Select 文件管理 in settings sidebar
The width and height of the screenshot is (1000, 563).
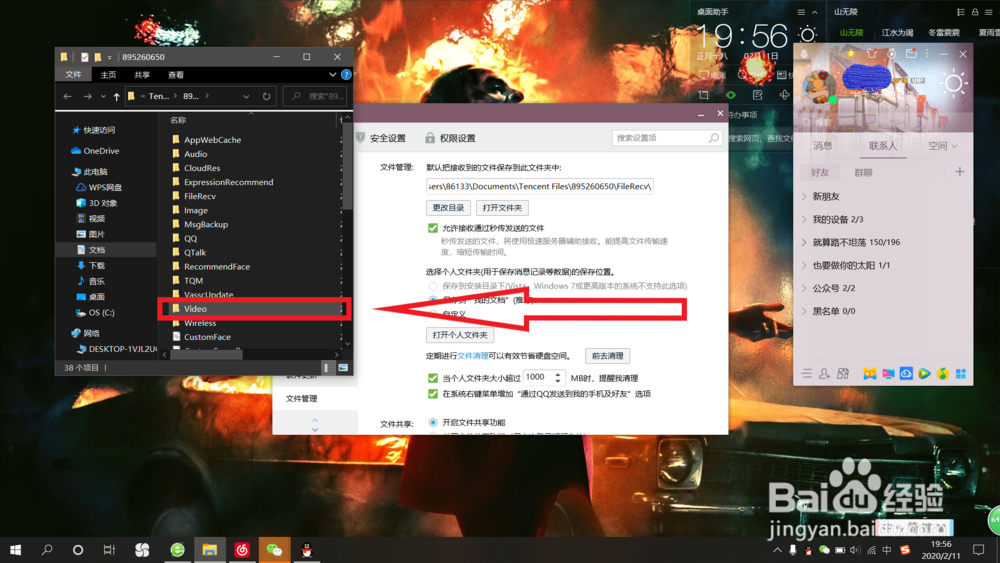pos(302,398)
